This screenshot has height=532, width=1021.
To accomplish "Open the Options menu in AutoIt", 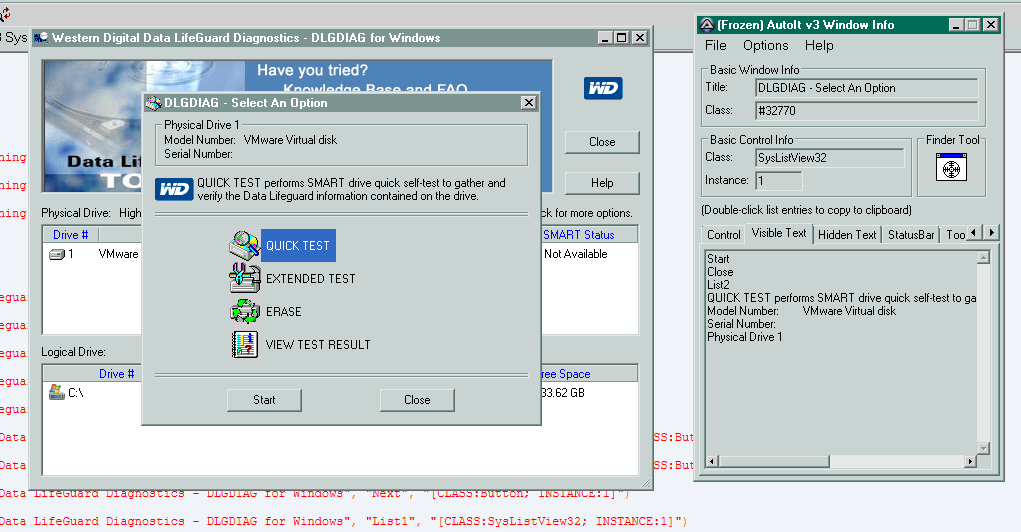I will [766, 45].
